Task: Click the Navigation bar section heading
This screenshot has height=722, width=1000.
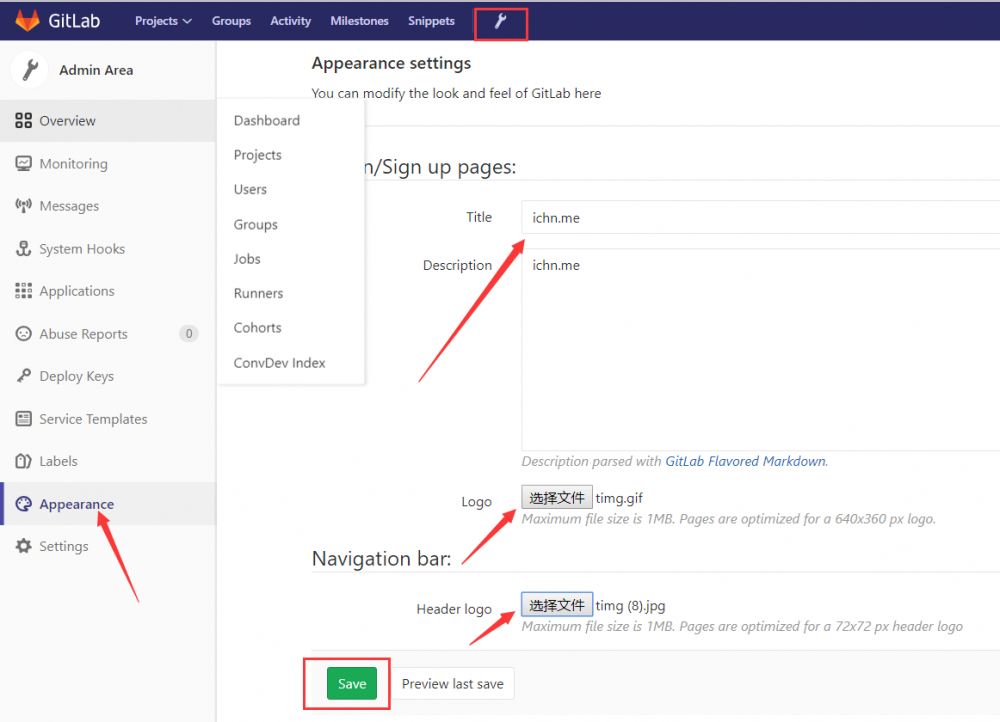Action: coord(381,559)
